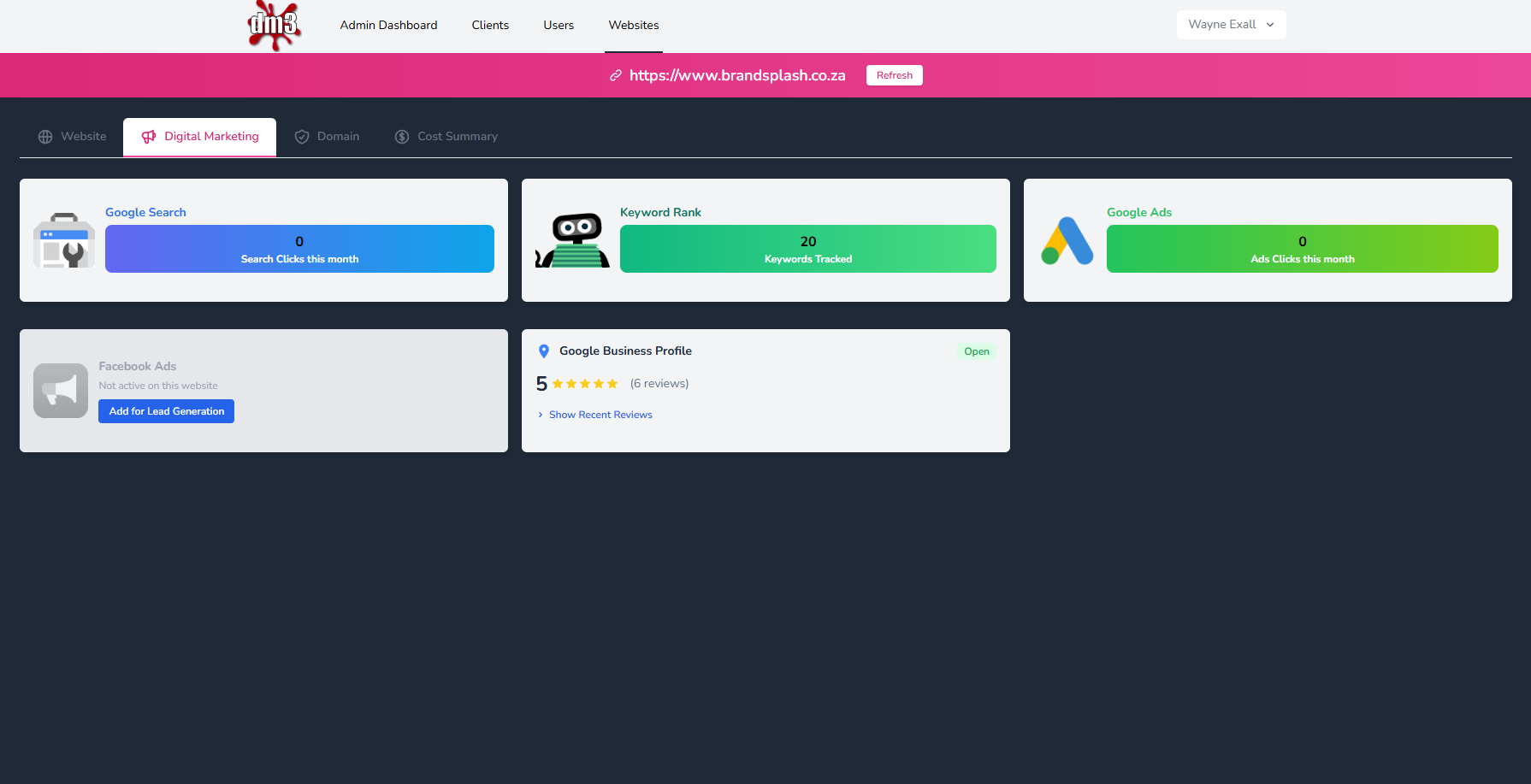Open Admin Dashboard menu item
Viewport: 1531px width, 784px height.
click(x=388, y=26)
